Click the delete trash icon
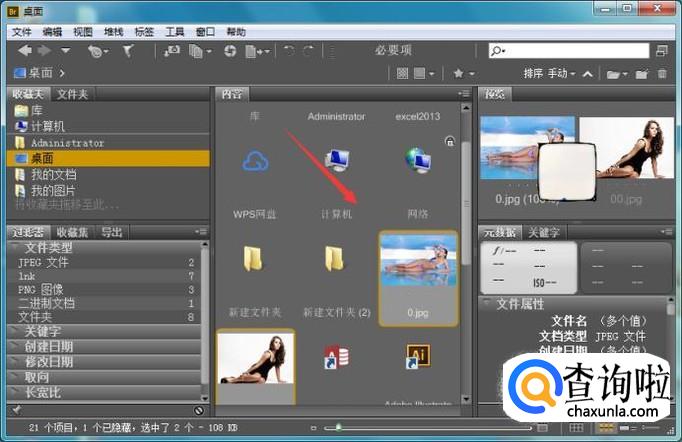This screenshot has height=442, width=682. click(x=662, y=74)
